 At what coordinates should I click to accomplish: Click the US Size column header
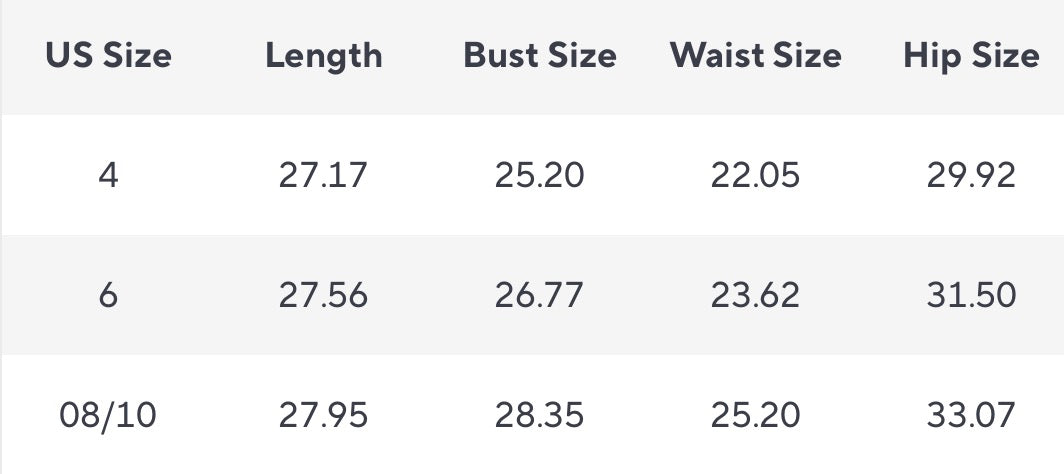tap(108, 55)
